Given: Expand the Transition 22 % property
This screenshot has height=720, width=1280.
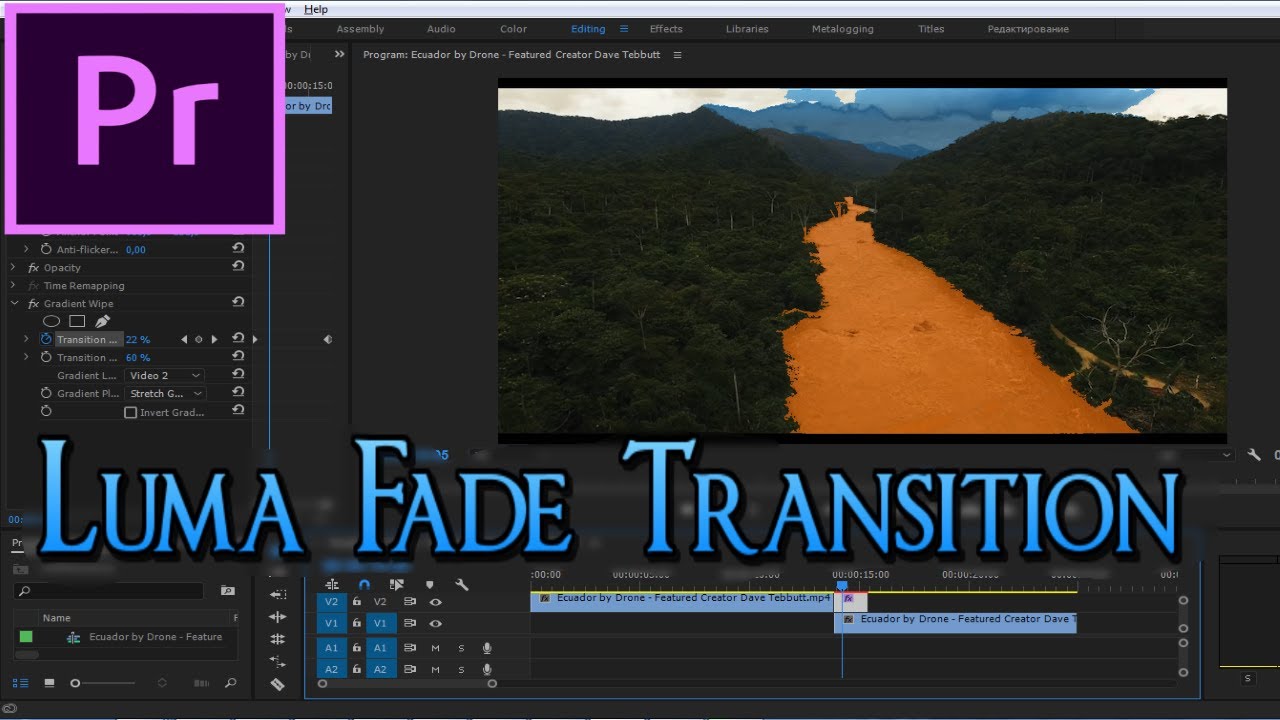Looking at the screenshot, I should coord(27,339).
